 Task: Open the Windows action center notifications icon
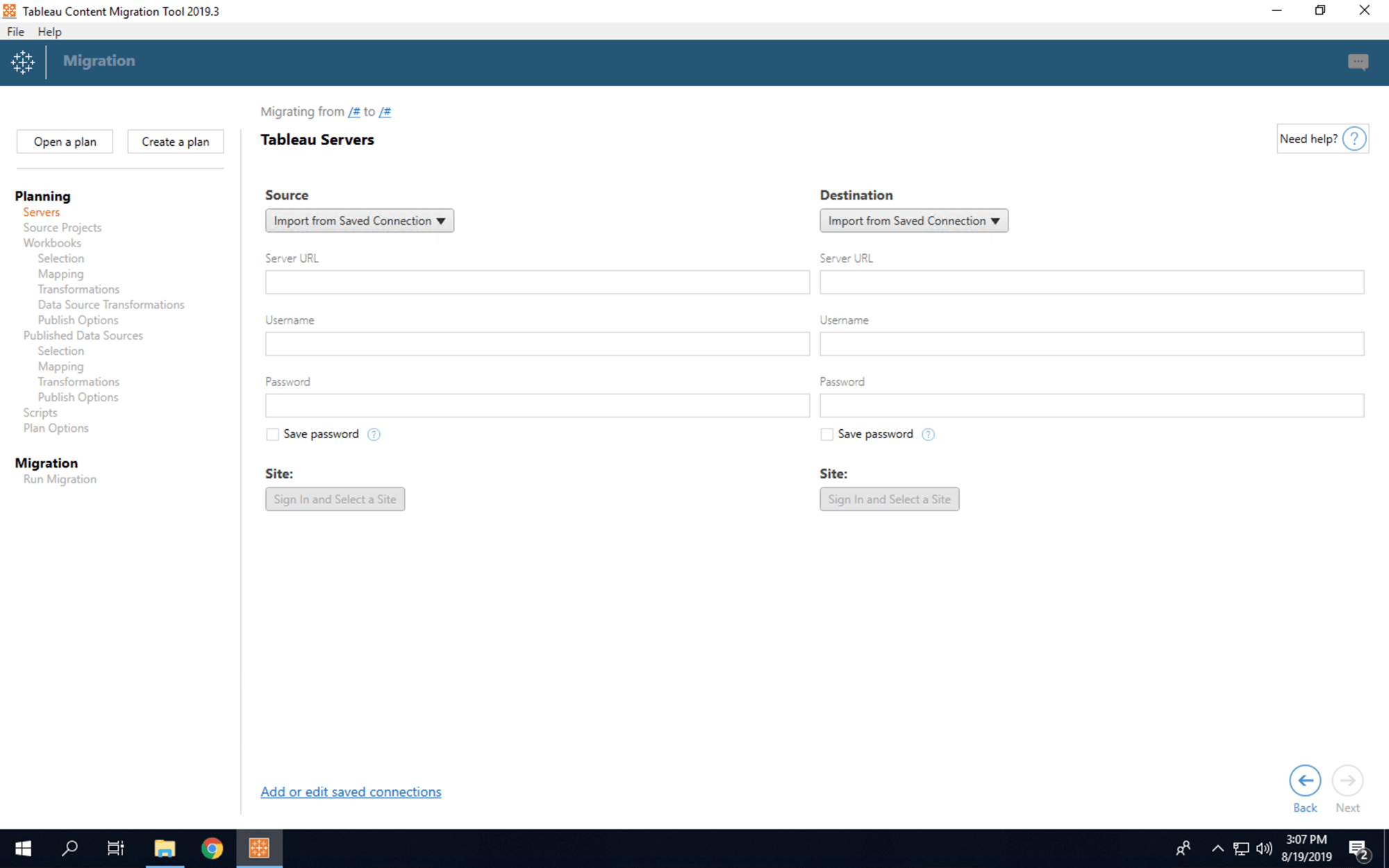(x=1358, y=849)
